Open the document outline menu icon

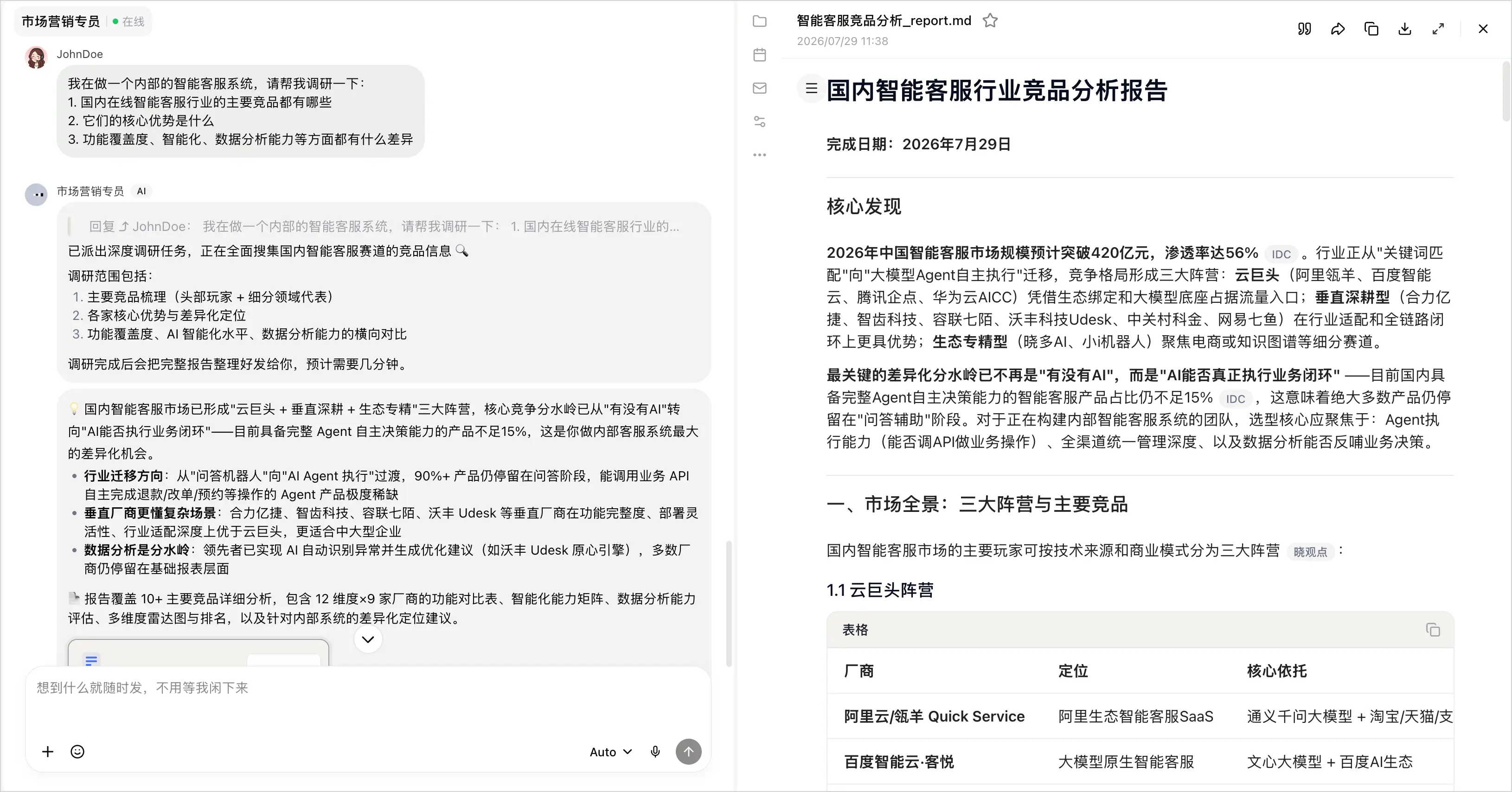click(x=812, y=89)
